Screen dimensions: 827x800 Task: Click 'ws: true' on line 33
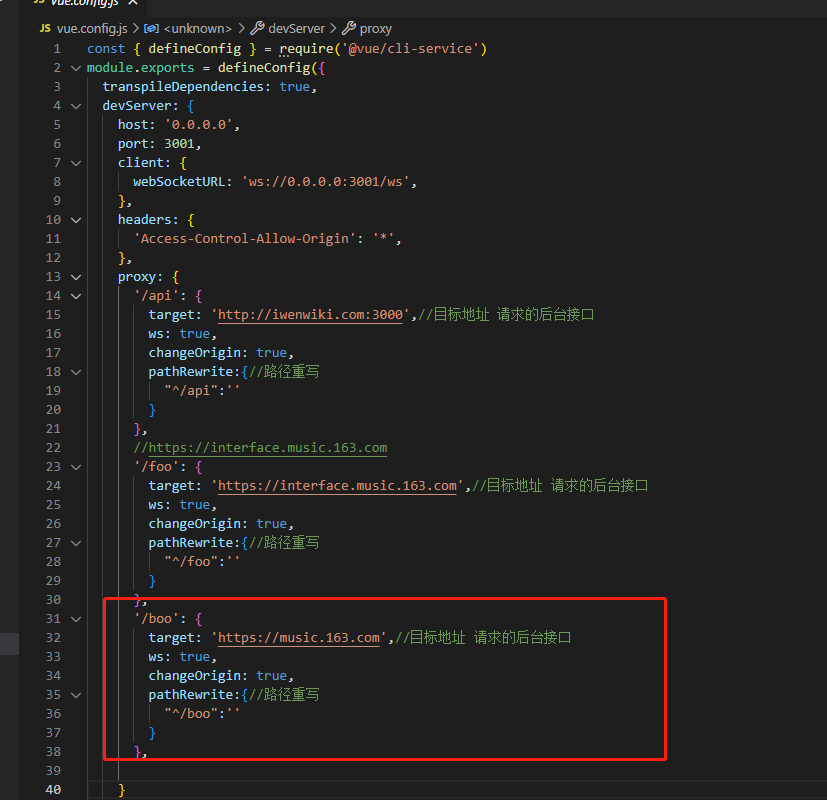179,657
